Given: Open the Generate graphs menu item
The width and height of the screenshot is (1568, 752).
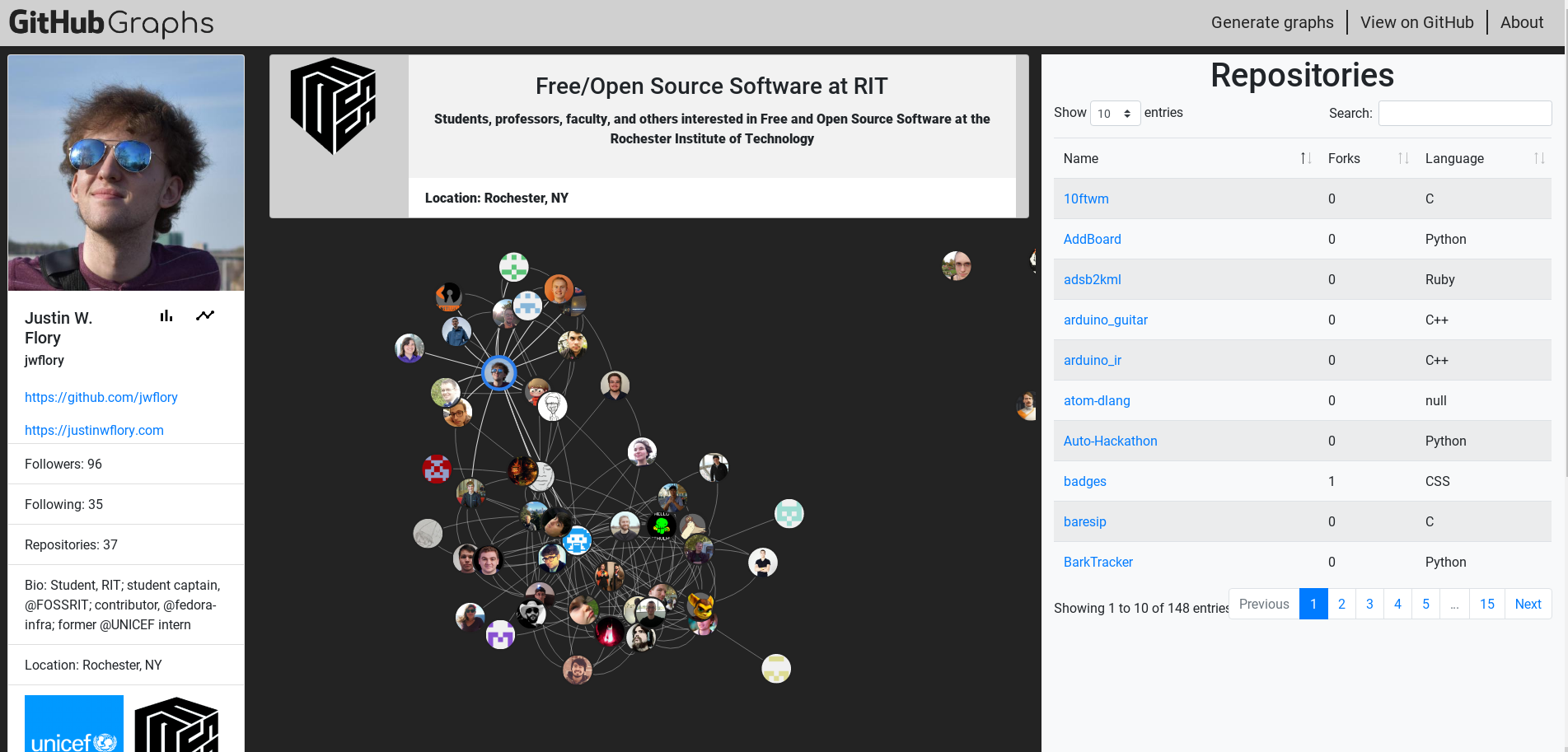Looking at the screenshot, I should [x=1272, y=22].
